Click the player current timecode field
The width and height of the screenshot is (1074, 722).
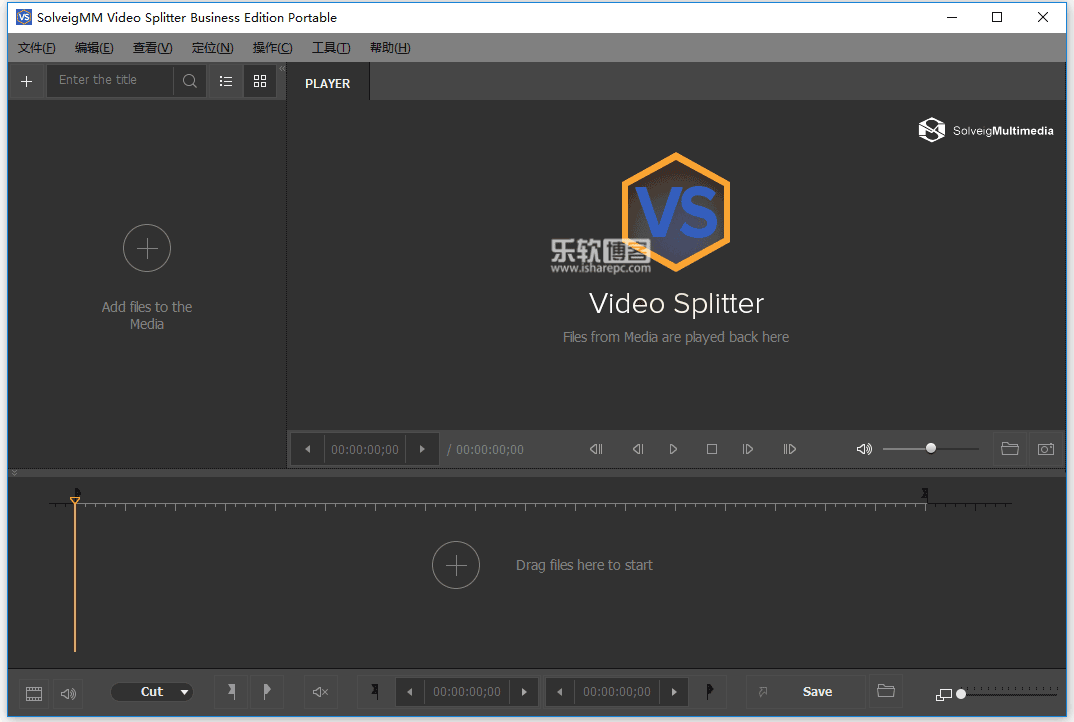coord(364,449)
